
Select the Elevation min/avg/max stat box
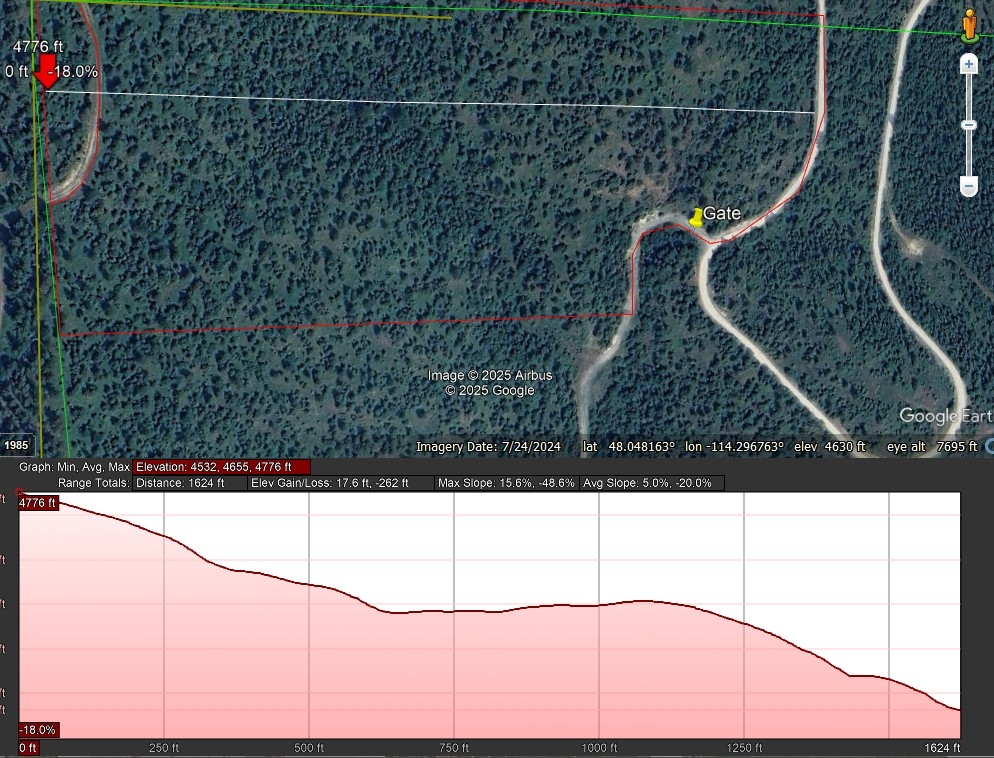(222, 467)
